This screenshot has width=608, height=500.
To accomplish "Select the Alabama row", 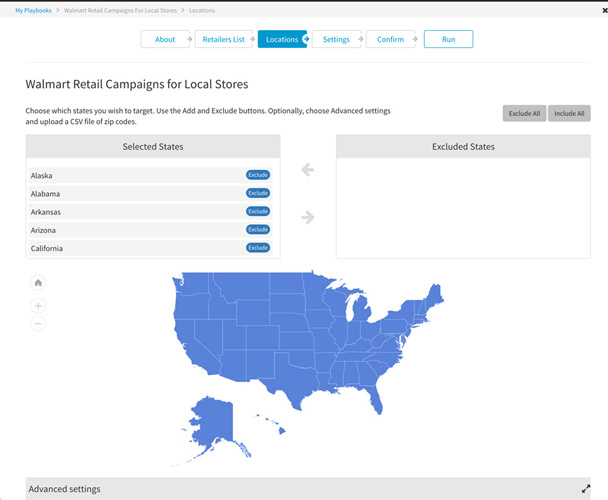I will tap(150, 194).
